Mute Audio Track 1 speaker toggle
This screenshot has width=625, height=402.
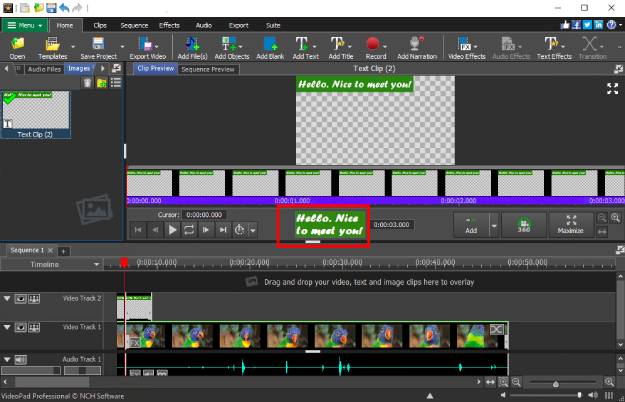click(x=21, y=360)
